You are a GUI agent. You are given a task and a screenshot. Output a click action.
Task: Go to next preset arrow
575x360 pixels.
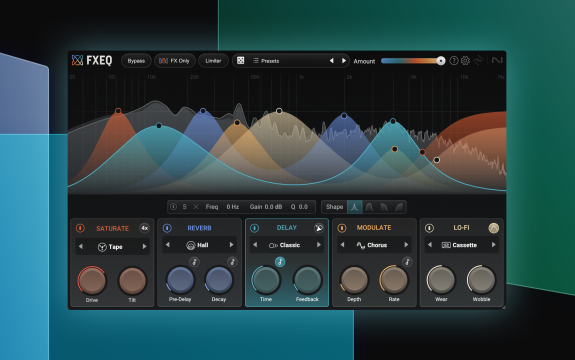point(344,60)
